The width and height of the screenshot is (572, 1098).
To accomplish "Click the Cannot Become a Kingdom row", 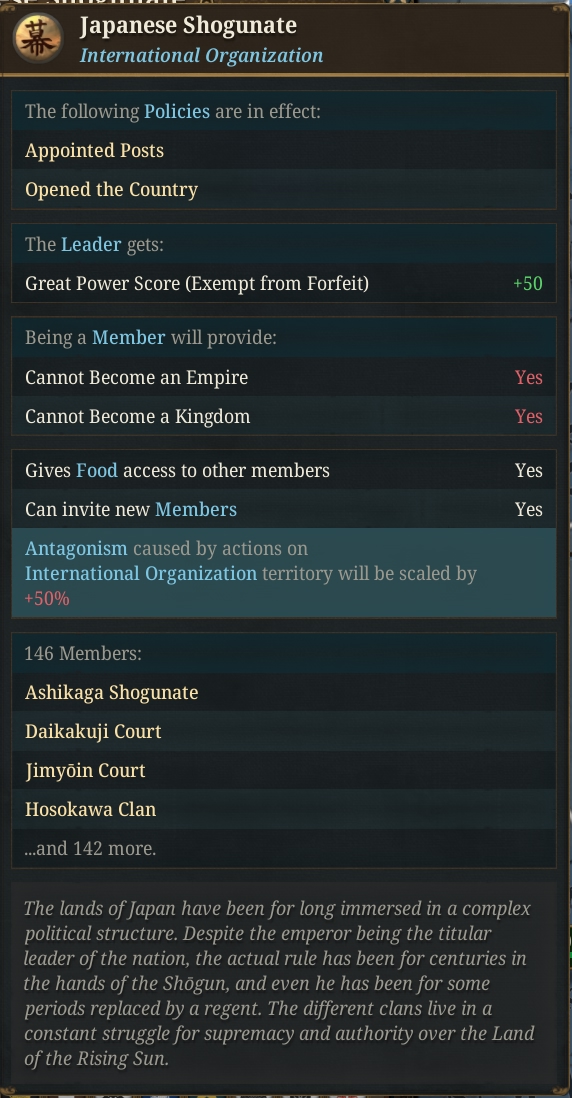I will click(284, 417).
